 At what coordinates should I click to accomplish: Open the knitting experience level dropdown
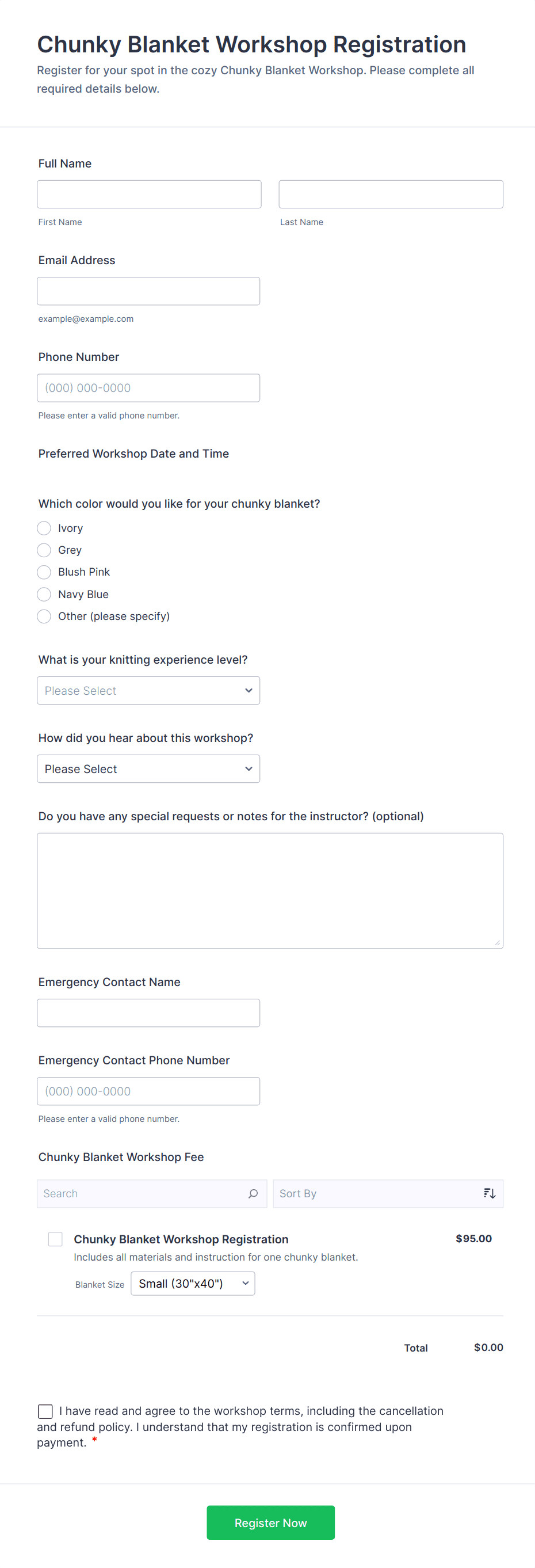tap(148, 690)
